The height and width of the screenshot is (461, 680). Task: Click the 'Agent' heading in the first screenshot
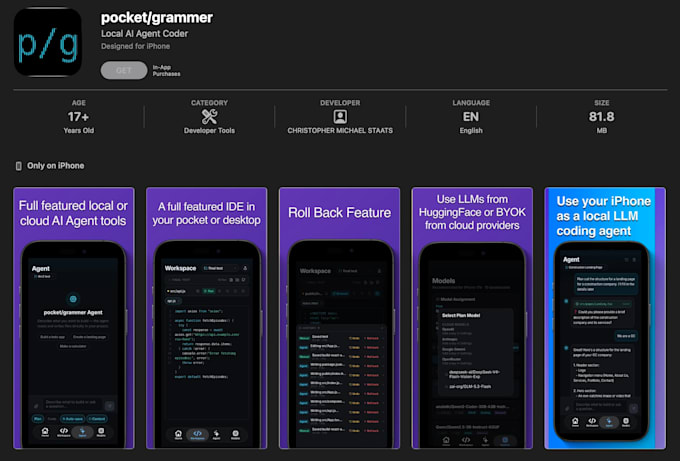[41, 268]
